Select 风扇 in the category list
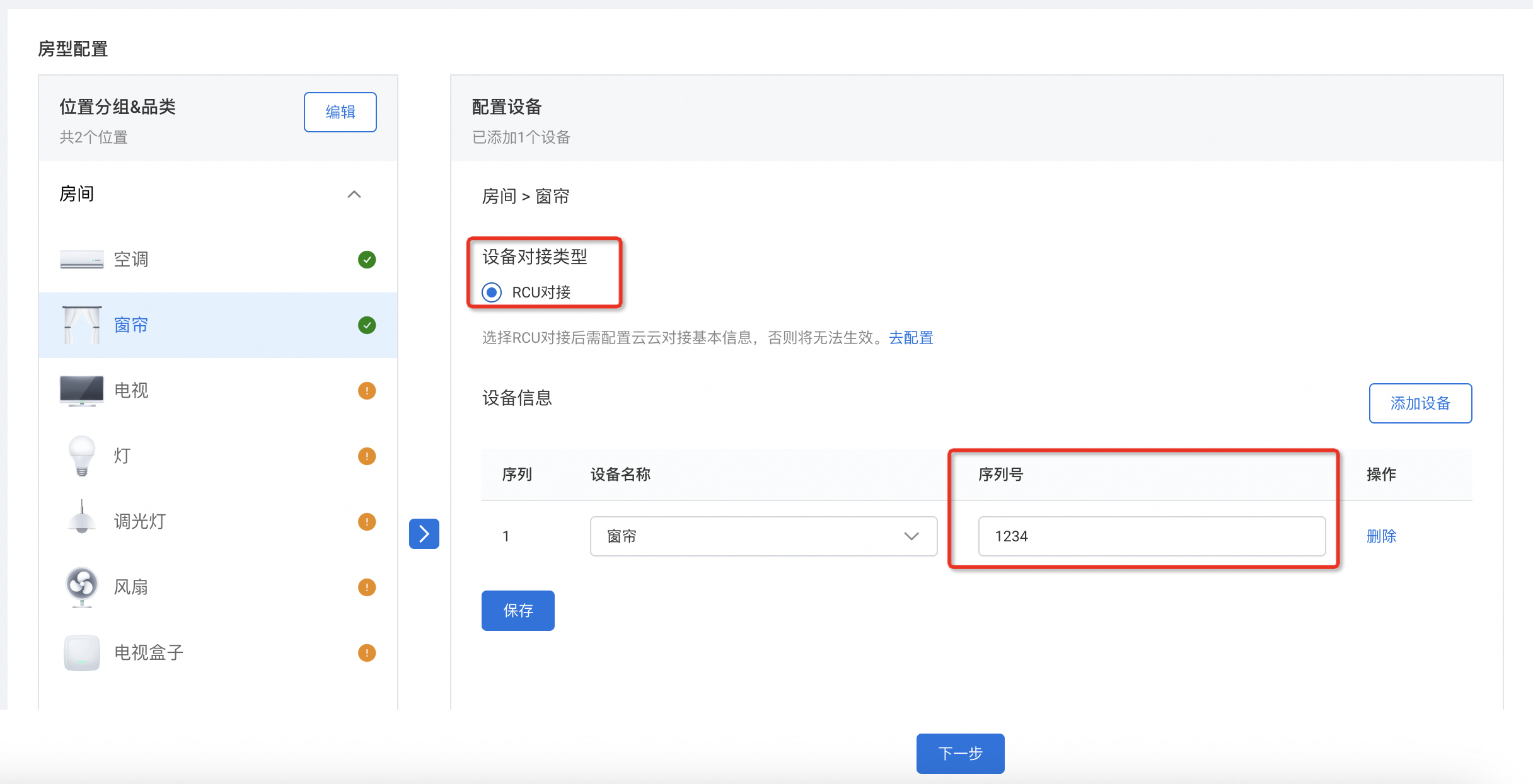The height and width of the screenshot is (784, 1533). click(x=131, y=587)
